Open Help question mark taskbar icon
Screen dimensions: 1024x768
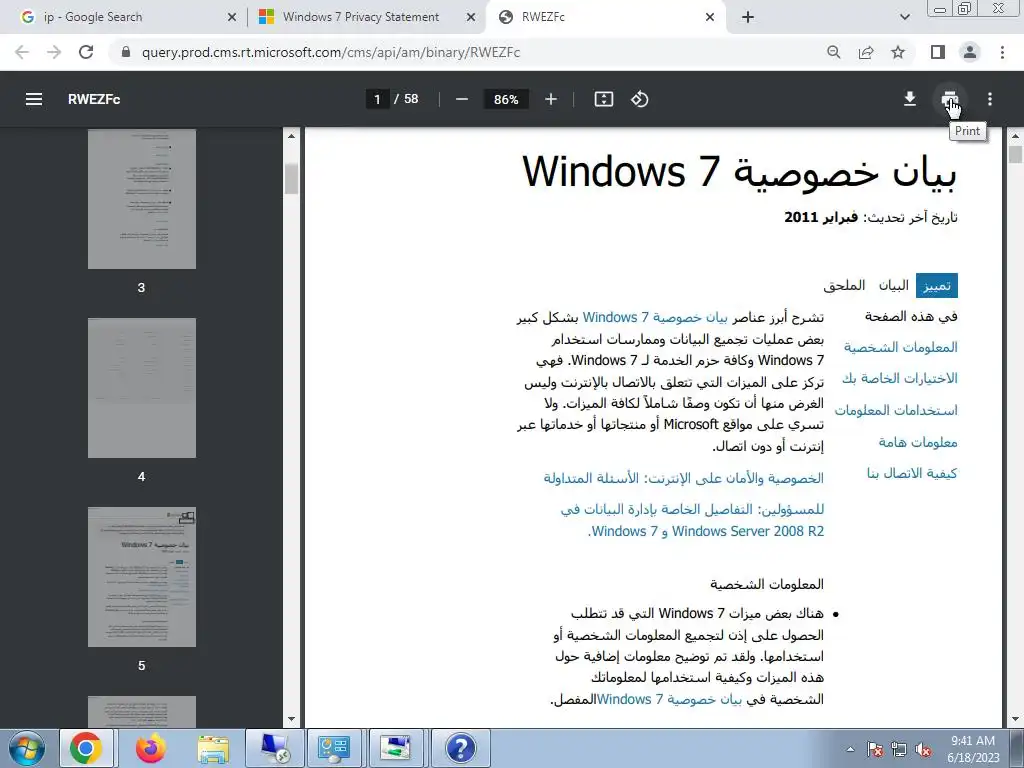(460, 748)
